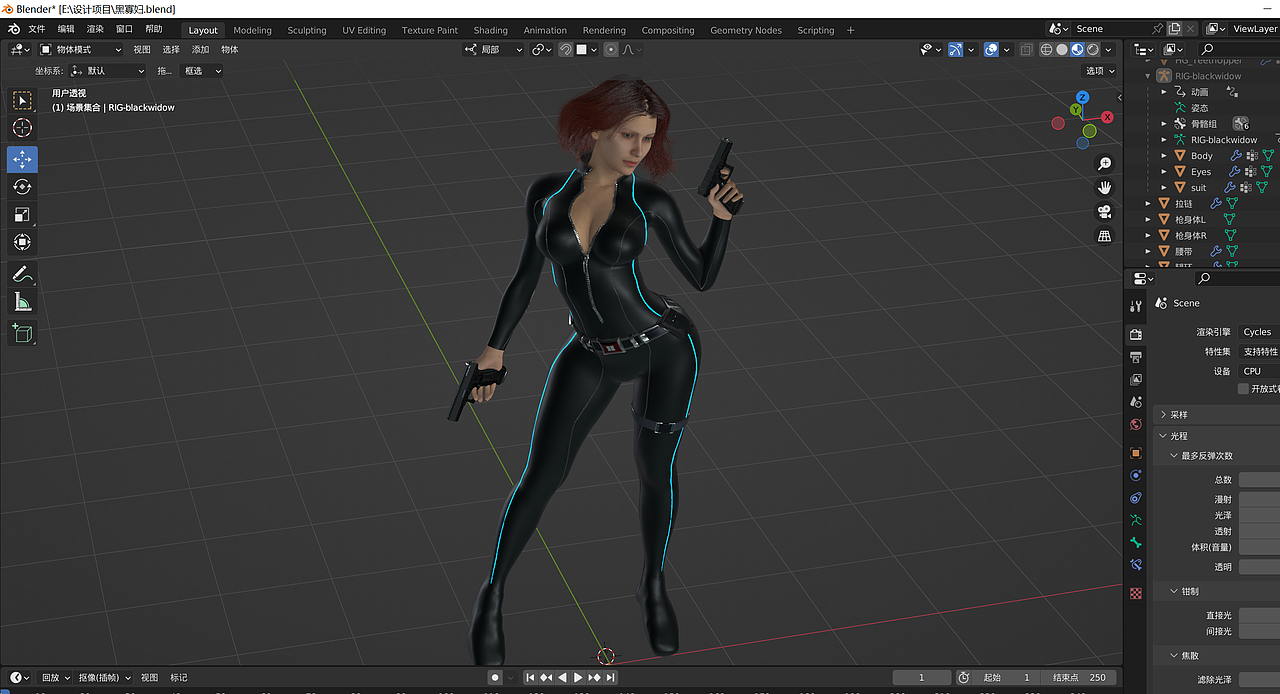Open the Object Data armature tab
The height and width of the screenshot is (694, 1280).
[x=1135, y=520]
